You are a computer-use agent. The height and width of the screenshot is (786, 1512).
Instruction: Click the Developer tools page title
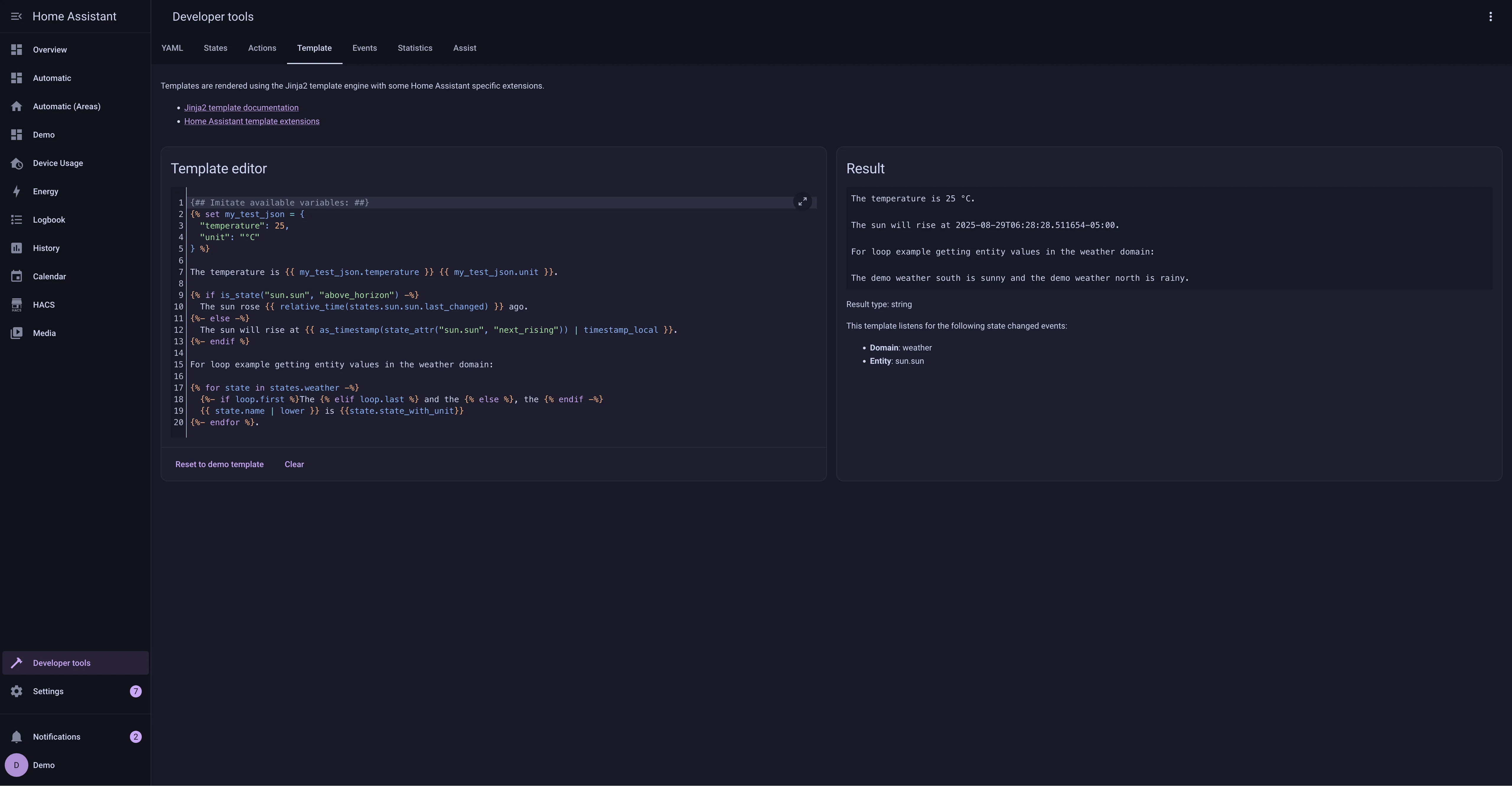pyautogui.click(x=213, y=17)
